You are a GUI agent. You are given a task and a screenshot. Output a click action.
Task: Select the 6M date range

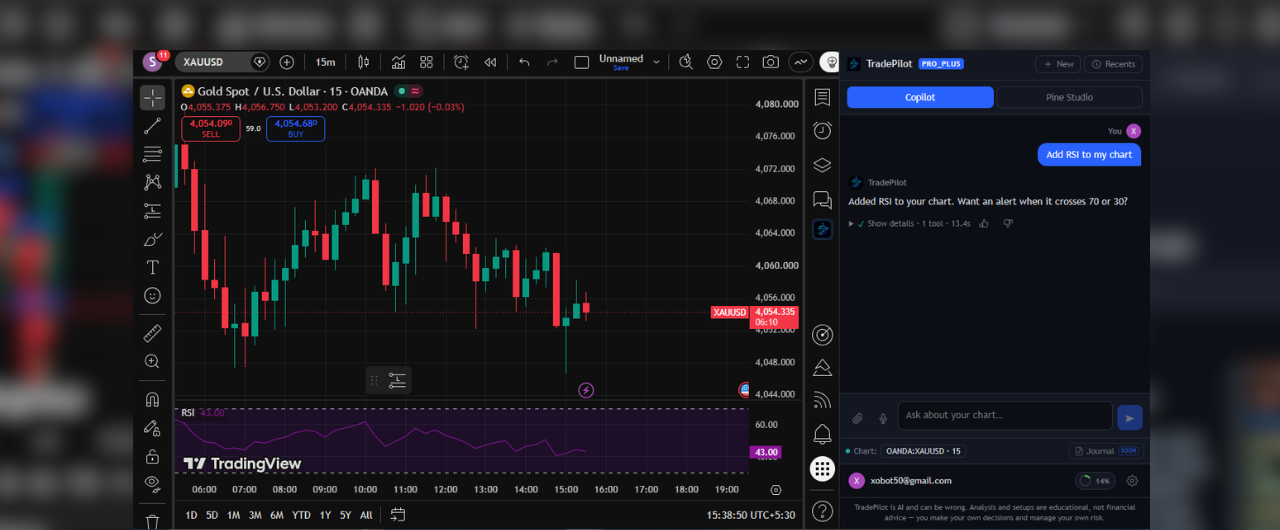[x=277, y=515]
